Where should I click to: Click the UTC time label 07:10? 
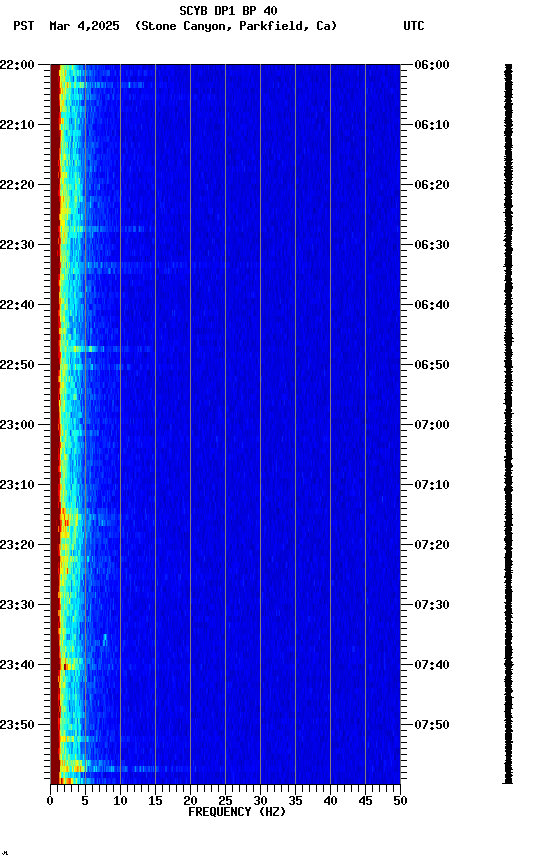[x=432, y=485]
